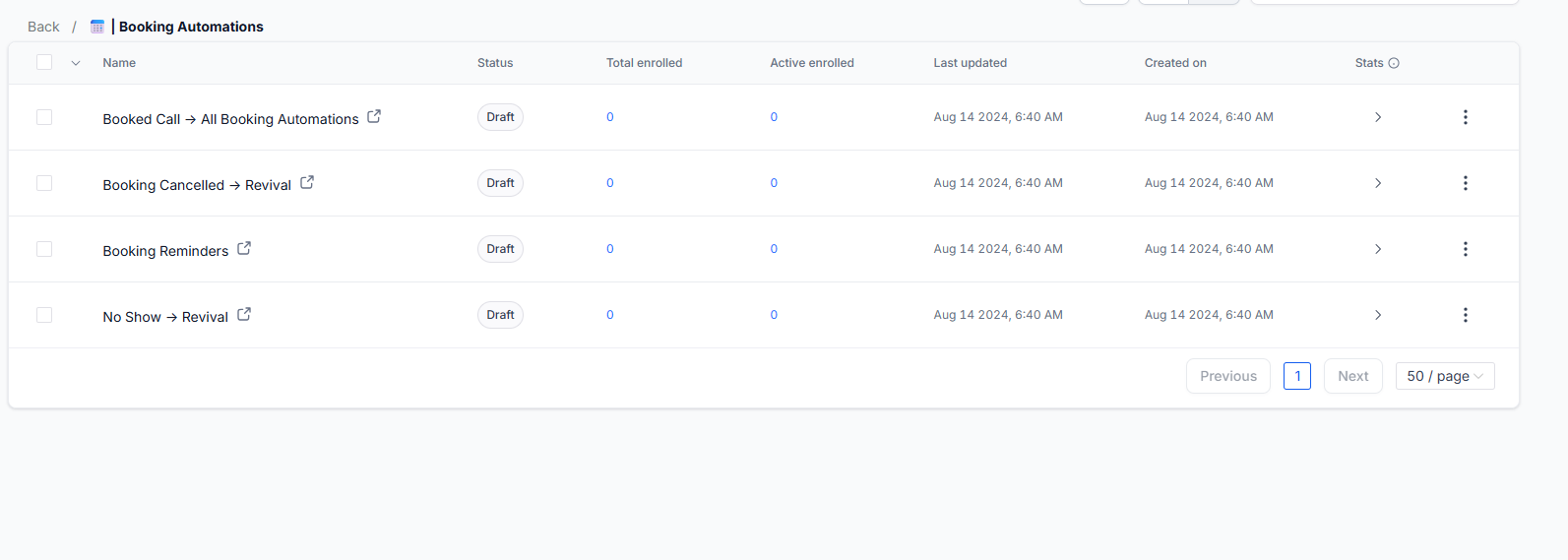The height and width of the screenshot is (560, 1568).
Task: Click active enrolled 0 for Booked Call row
Action: pos(774,117)
